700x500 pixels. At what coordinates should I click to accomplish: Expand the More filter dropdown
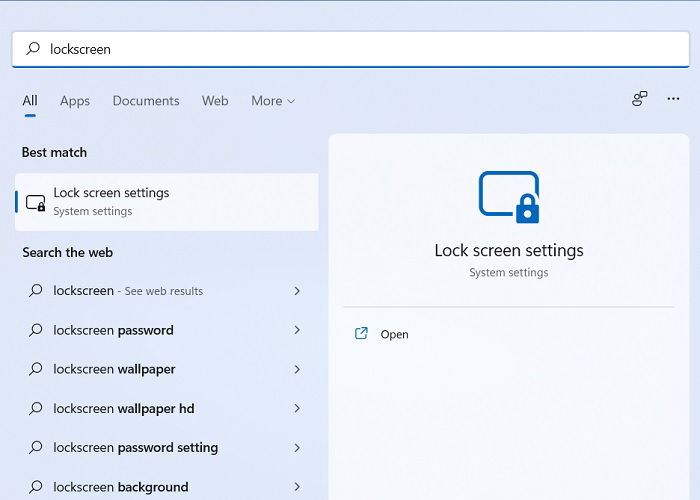[x=273, y=101]
